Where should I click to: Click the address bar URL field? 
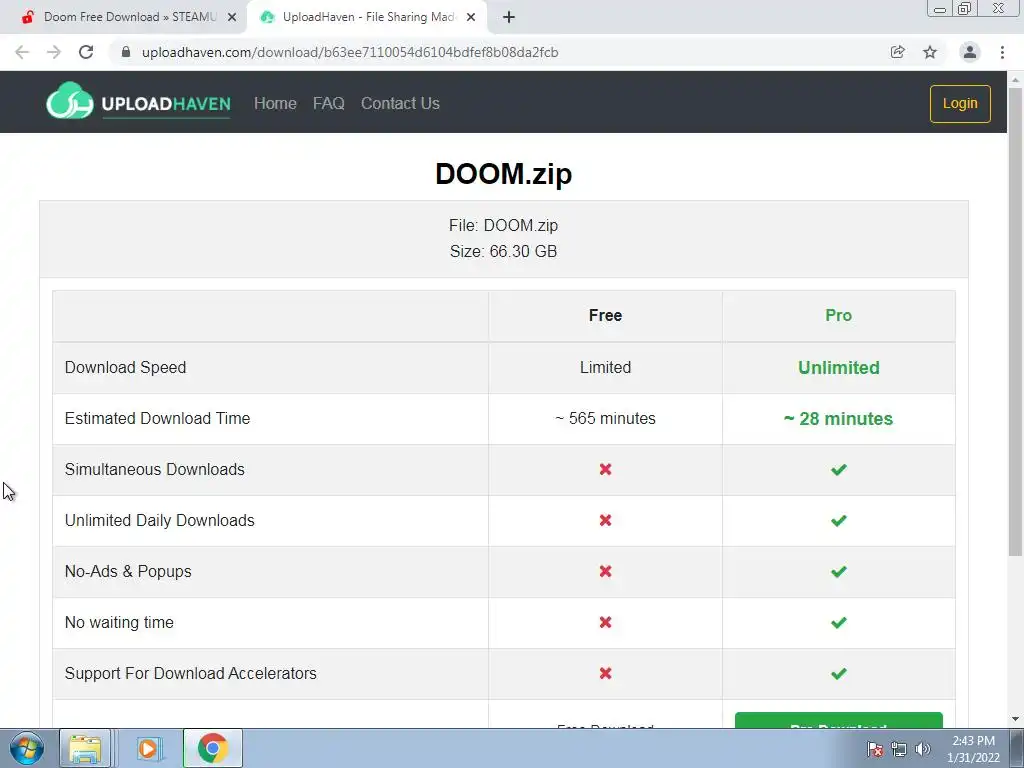click(496, 52)
